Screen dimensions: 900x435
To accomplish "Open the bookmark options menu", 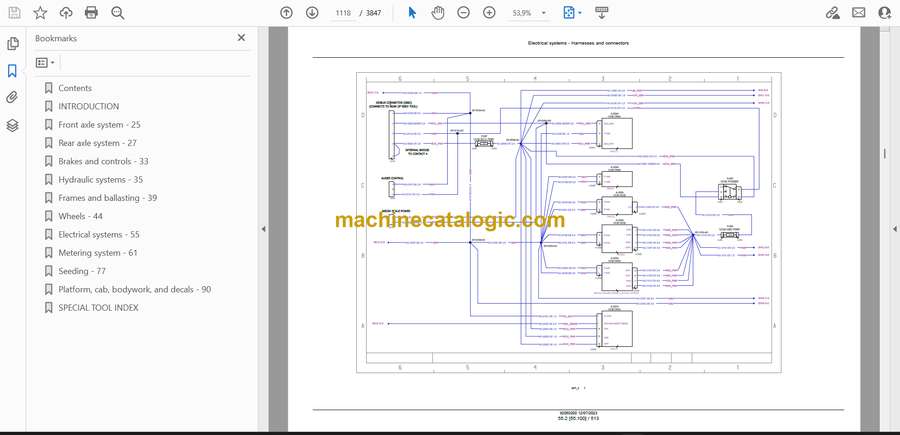I will tap(45, 63).
